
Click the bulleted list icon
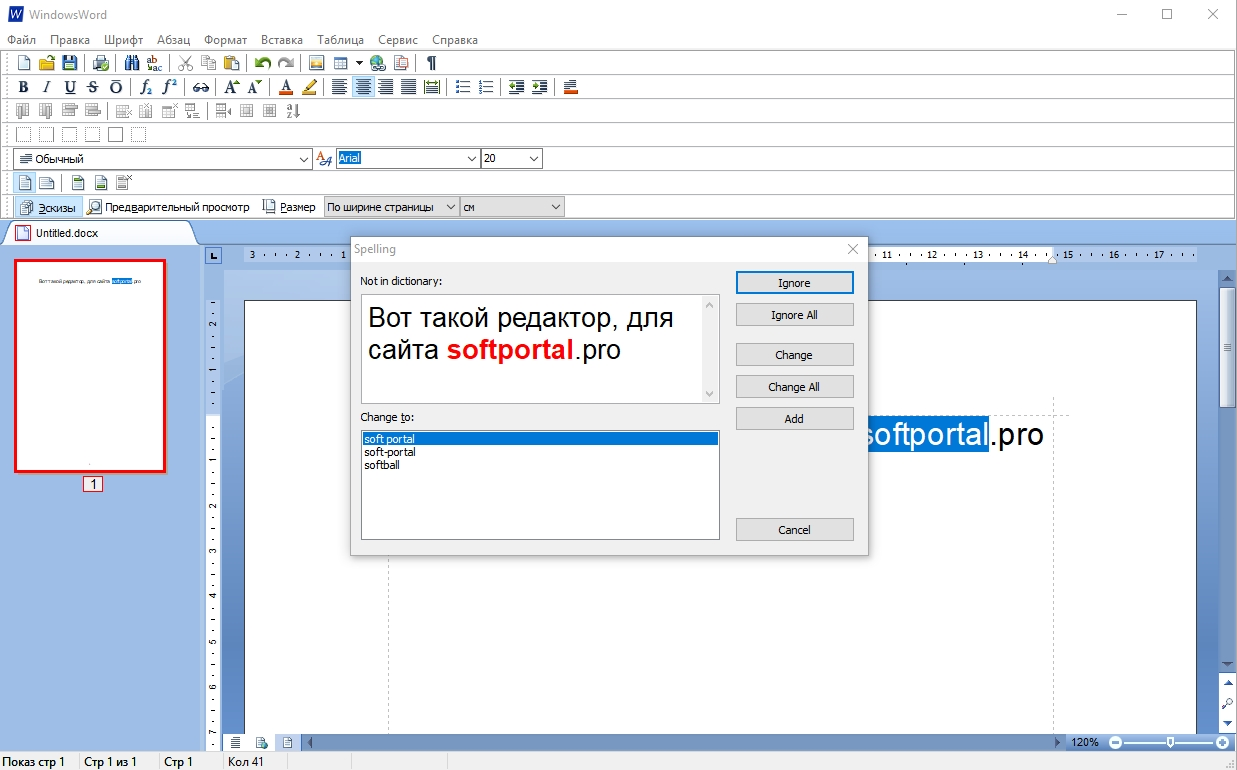pos(463,87)
